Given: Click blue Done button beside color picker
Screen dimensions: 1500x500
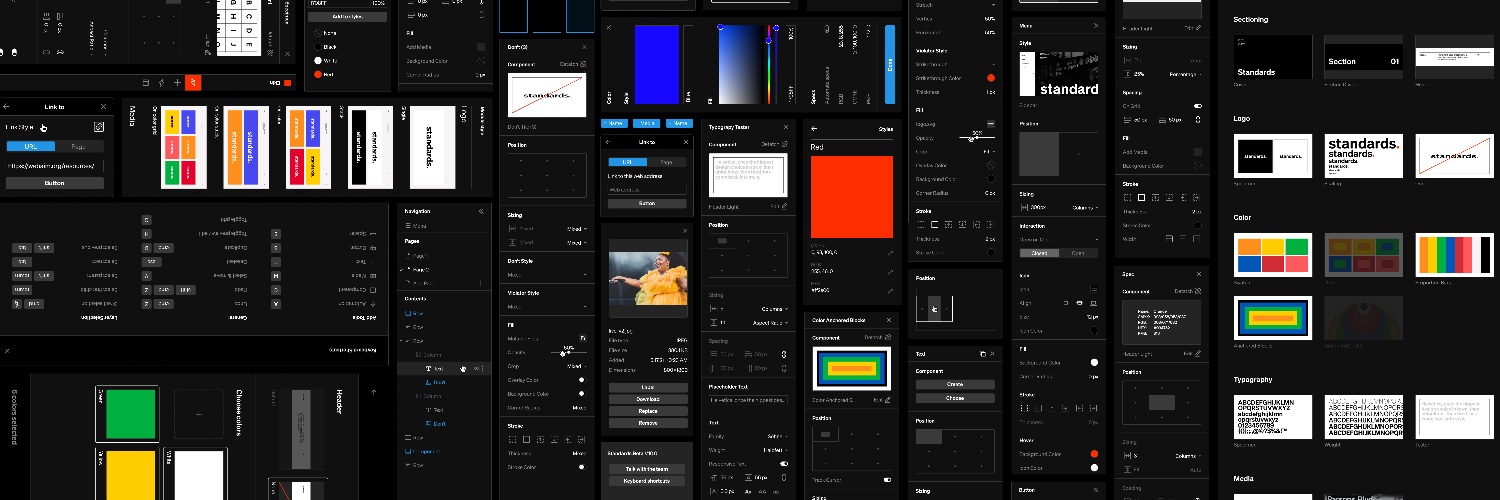Looking at the screenshot, I should [x=890, y=65].
